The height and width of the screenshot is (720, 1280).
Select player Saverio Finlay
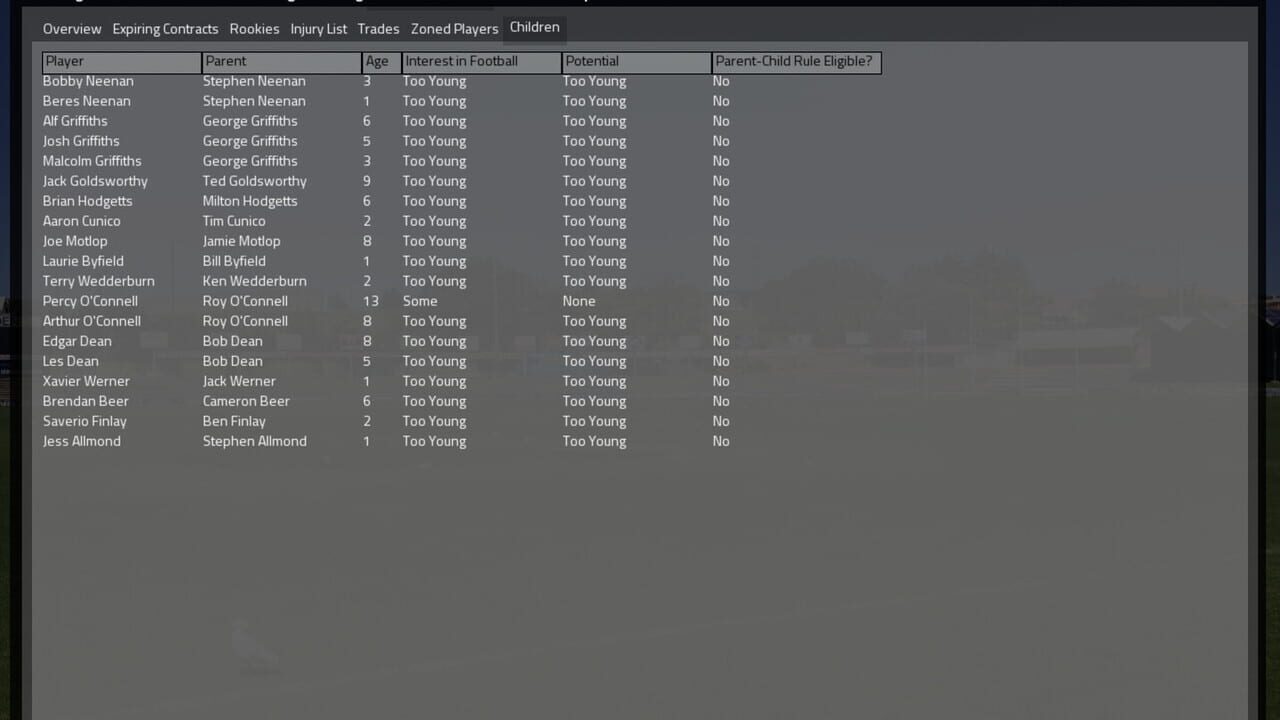coord(85,421)
